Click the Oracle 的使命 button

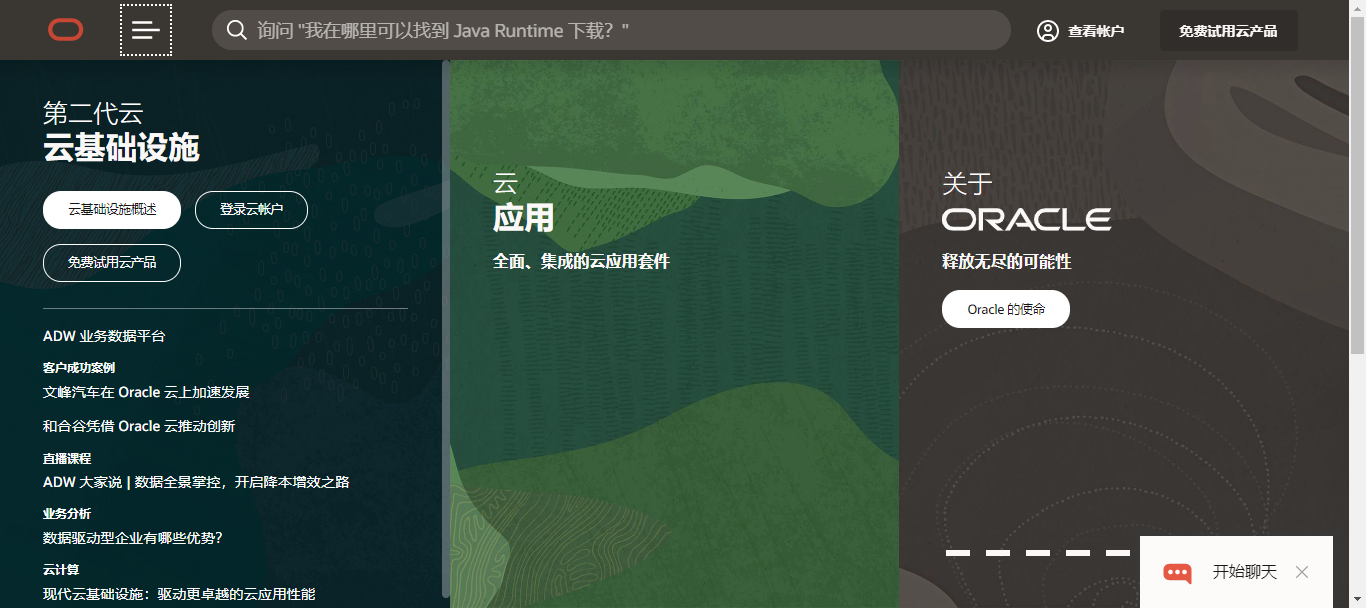1006,309
